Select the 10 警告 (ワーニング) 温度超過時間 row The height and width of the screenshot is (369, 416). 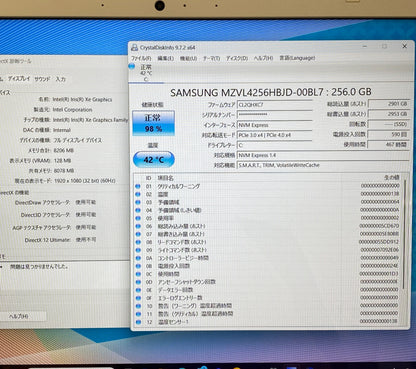pos(267,306)
